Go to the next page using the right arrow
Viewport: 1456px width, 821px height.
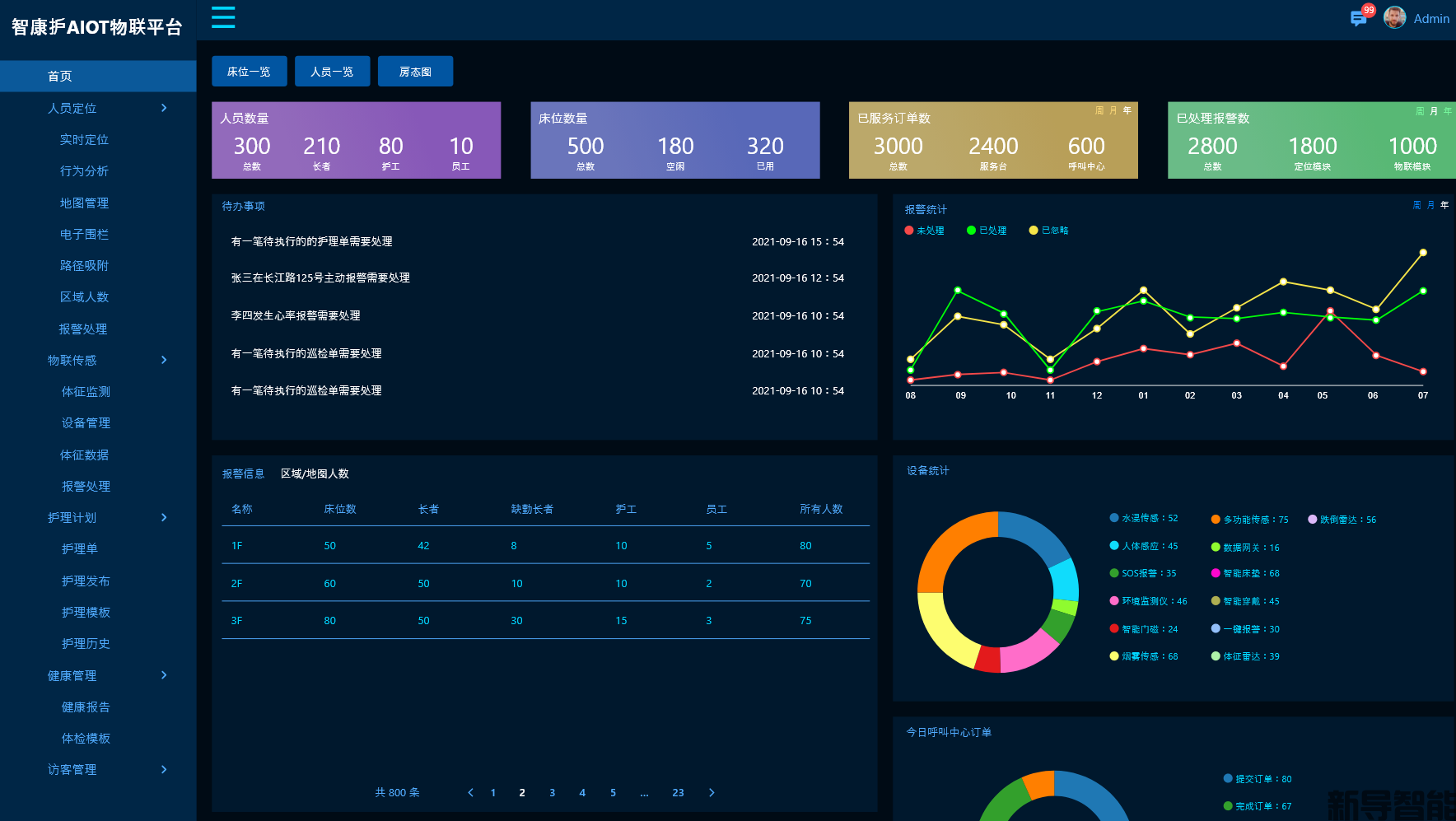[712, 793]
